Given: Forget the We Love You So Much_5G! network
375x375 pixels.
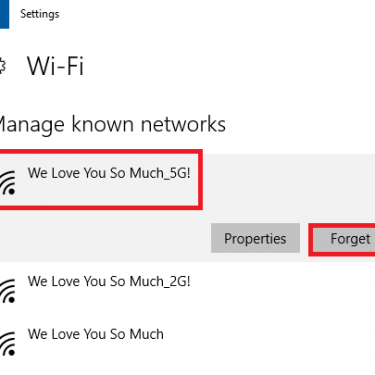Looking at the screenshot, I should (x=343, y=239).
